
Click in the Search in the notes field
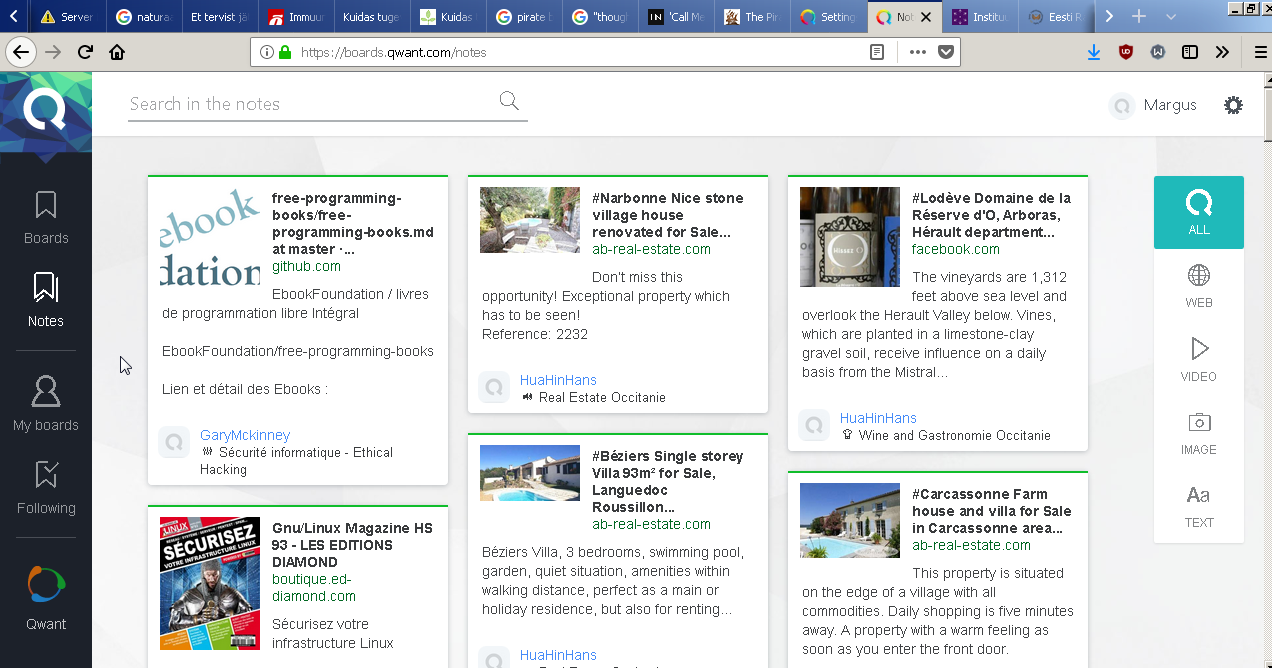[x=310, y=104]
